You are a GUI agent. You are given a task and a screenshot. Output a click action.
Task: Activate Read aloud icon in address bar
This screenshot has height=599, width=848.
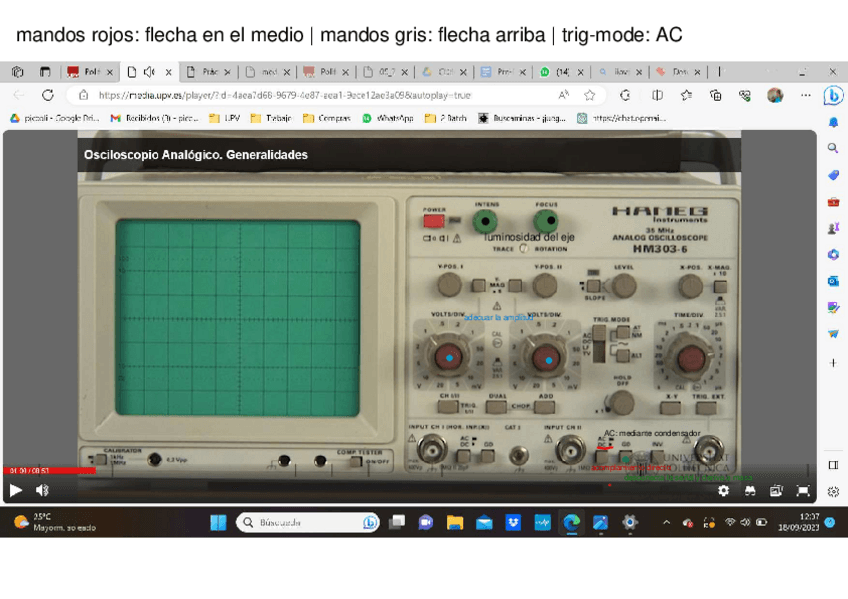[x=563, y=95]
